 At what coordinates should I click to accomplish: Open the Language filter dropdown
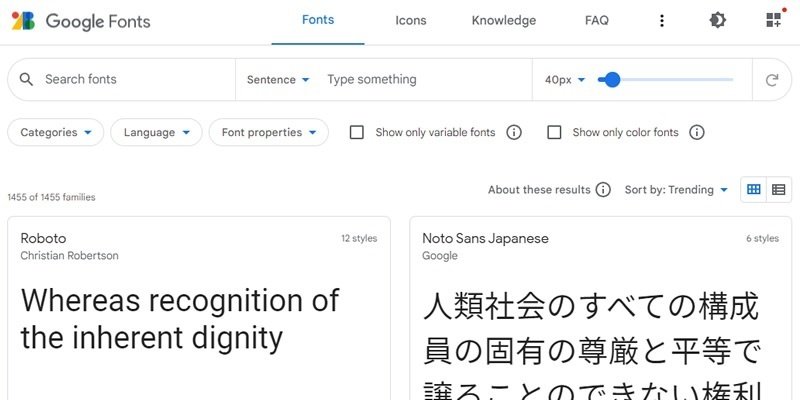(156, 133)
